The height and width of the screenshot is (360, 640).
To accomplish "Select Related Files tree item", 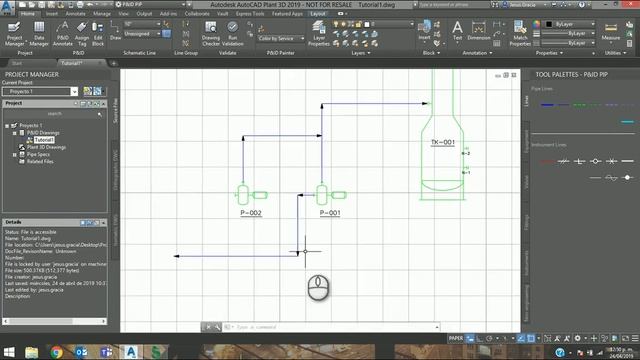I will coord(40,162).
